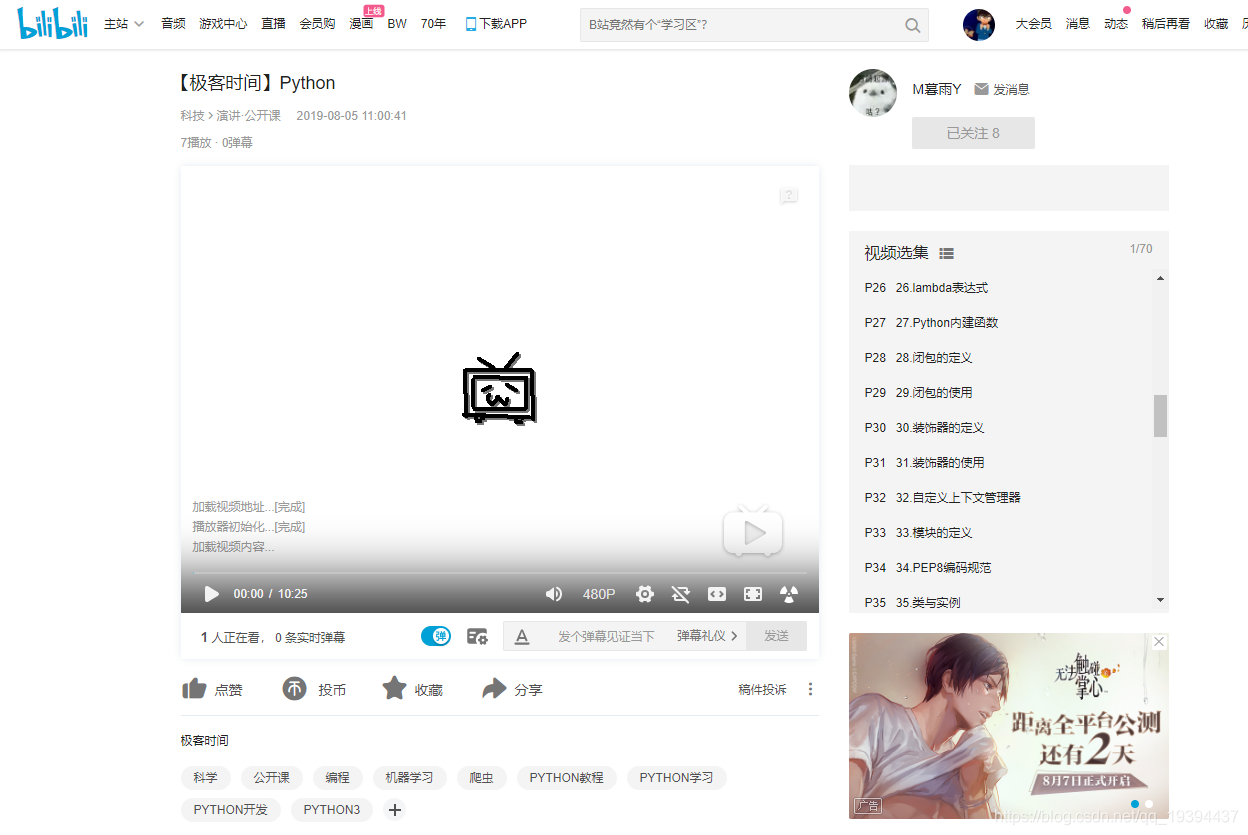Open 游戏中心 in the top navigation
The image size is (1248, 835).
pyautogui.click(x=223, y=24)
